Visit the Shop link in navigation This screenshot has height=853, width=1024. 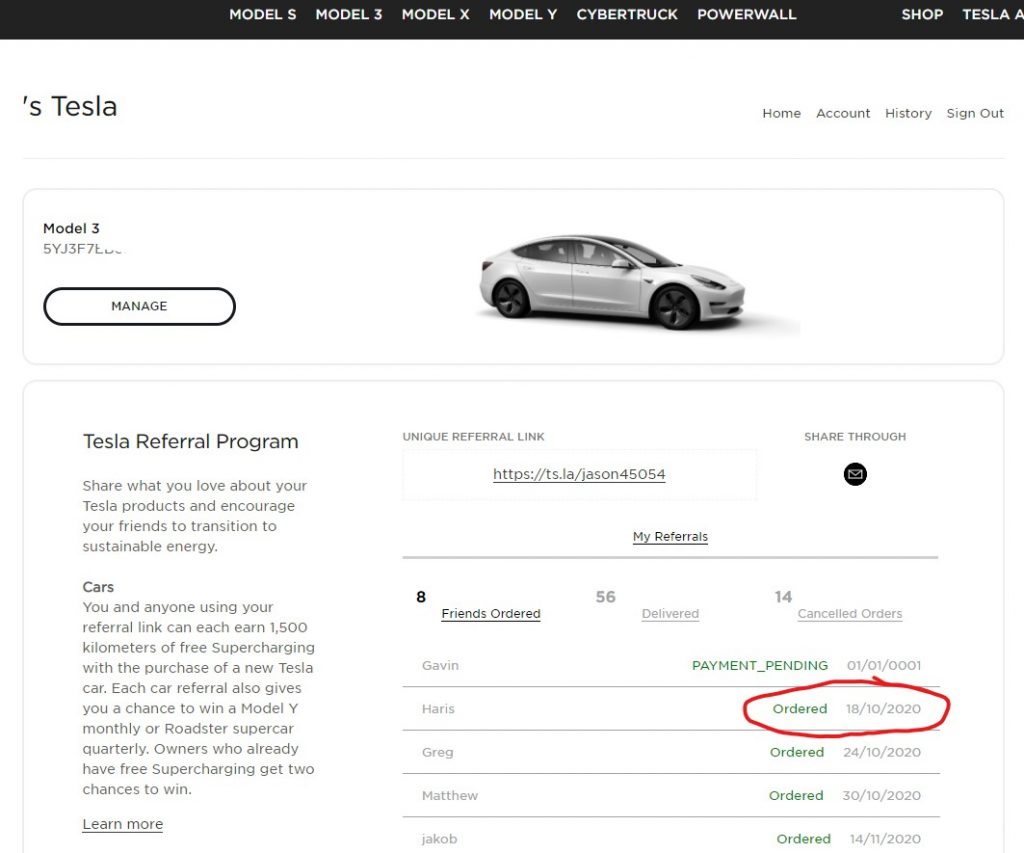[x=922, y=14]
